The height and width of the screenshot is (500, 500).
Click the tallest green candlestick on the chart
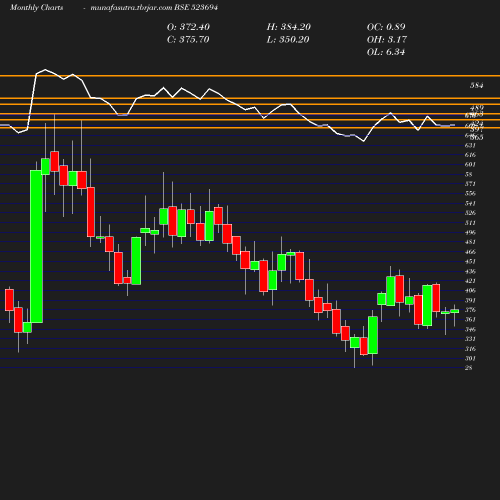(36, 246)
